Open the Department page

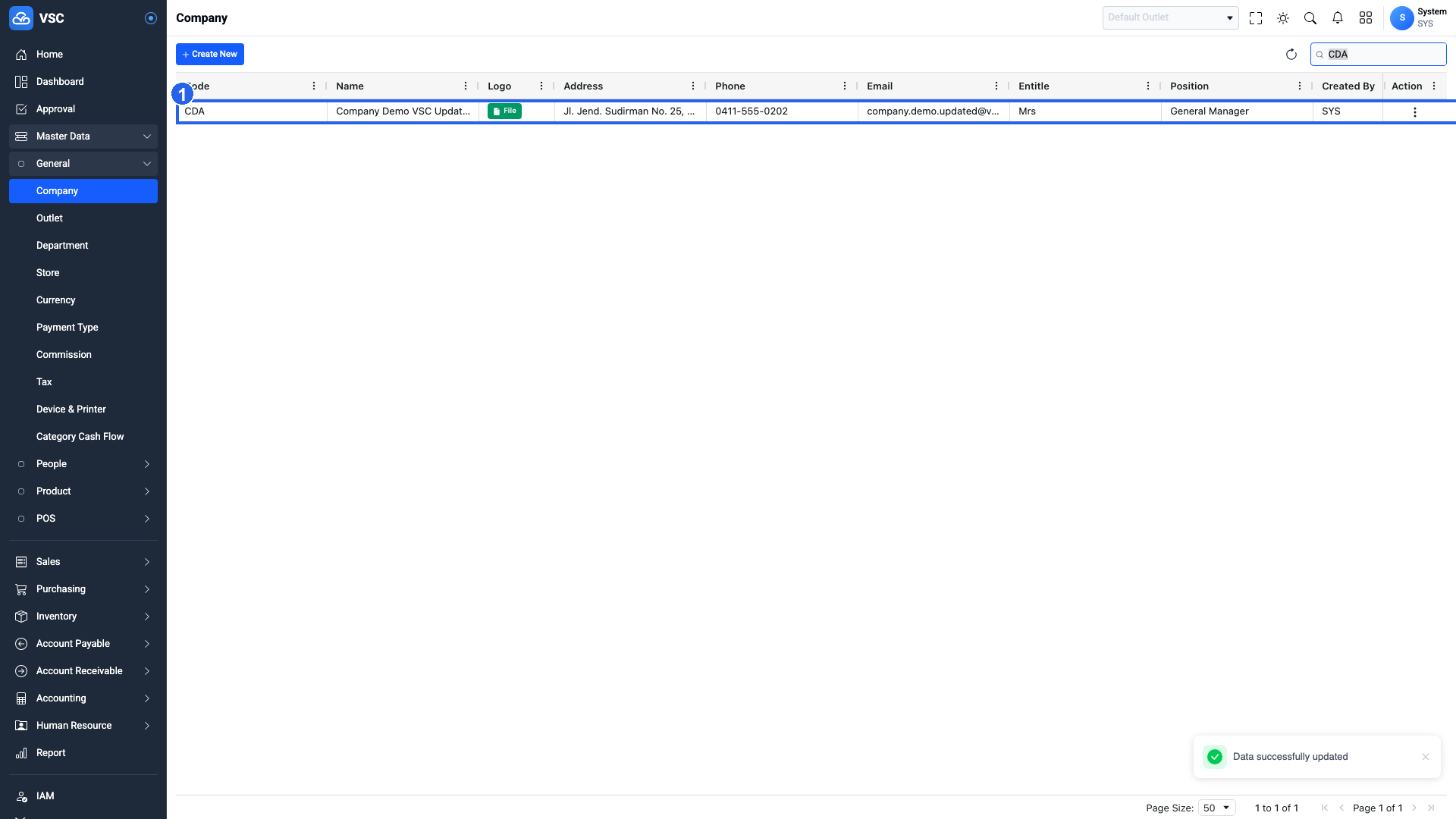pyautogui.click(x=83, y=246)
